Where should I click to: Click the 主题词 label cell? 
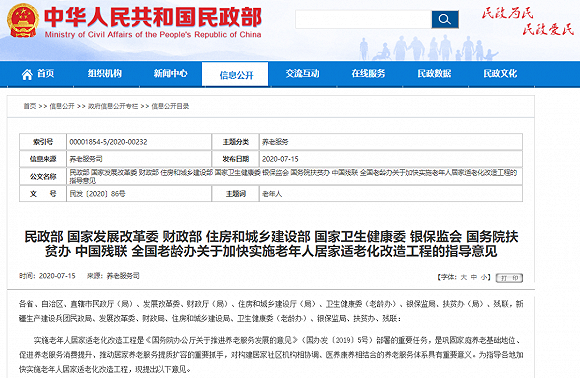click(x=236, y=194)
